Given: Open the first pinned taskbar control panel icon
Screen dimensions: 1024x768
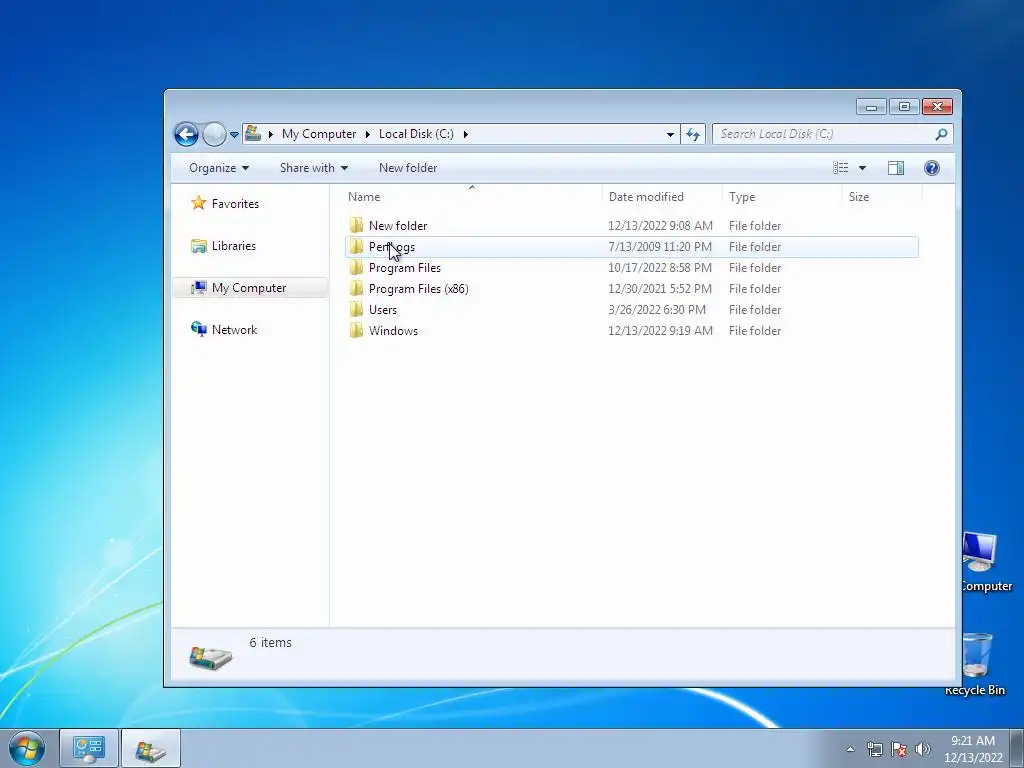Looking at the screenshot, I should (x=89, y=748).
